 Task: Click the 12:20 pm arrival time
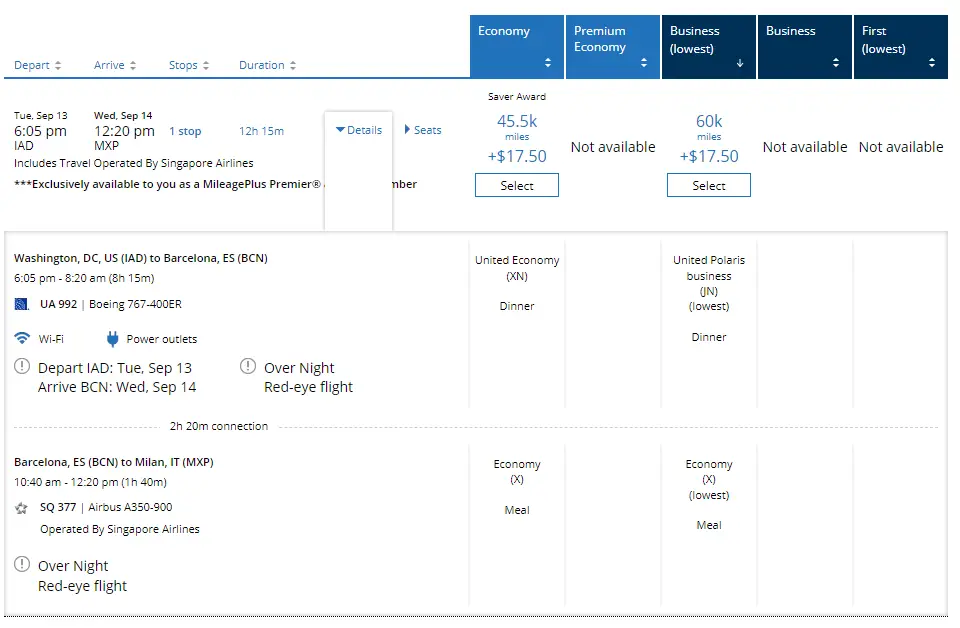(x=124, y=131)
